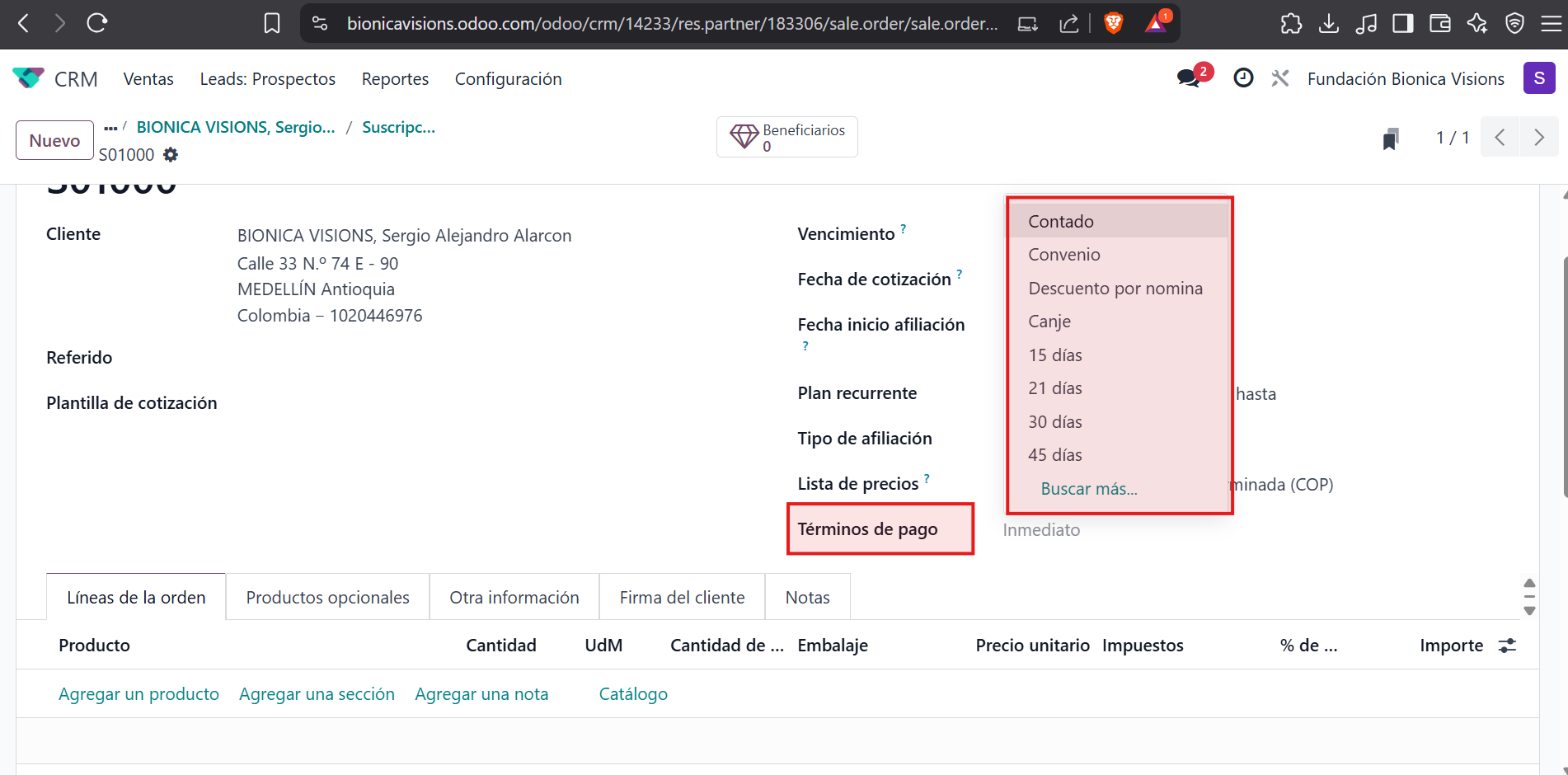The image size is (1568, 775).
Task: Click the Nuevo button
Action: pyautogui.click(x=54, y=140)
